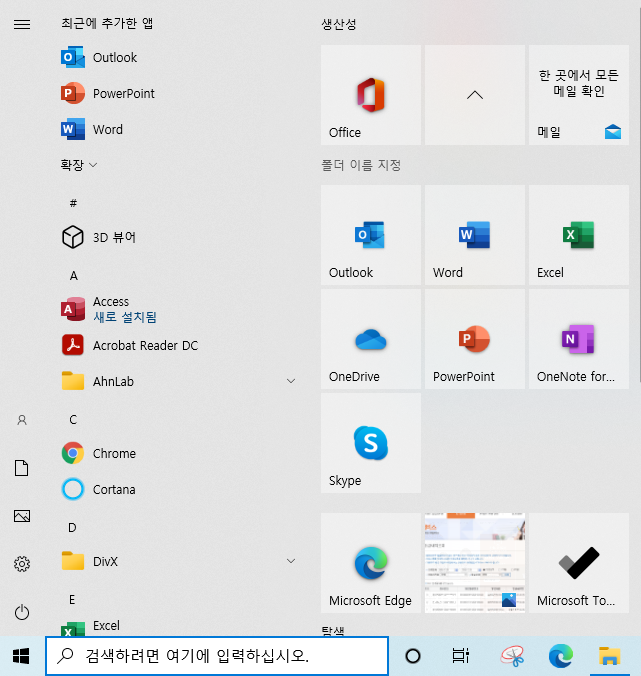
Task: Click the Windows Start button
Action: click(x=21, y=656)
